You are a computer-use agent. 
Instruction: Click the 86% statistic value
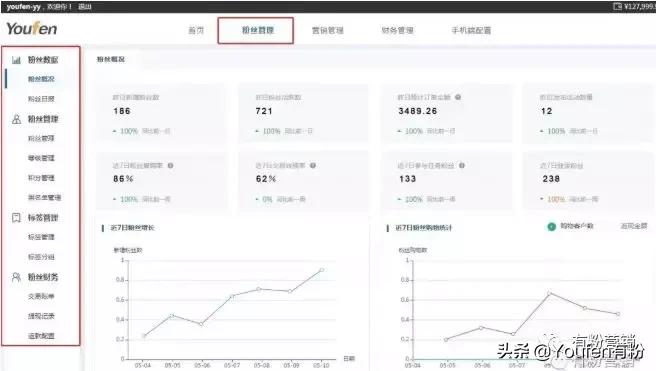coord(123,179)
